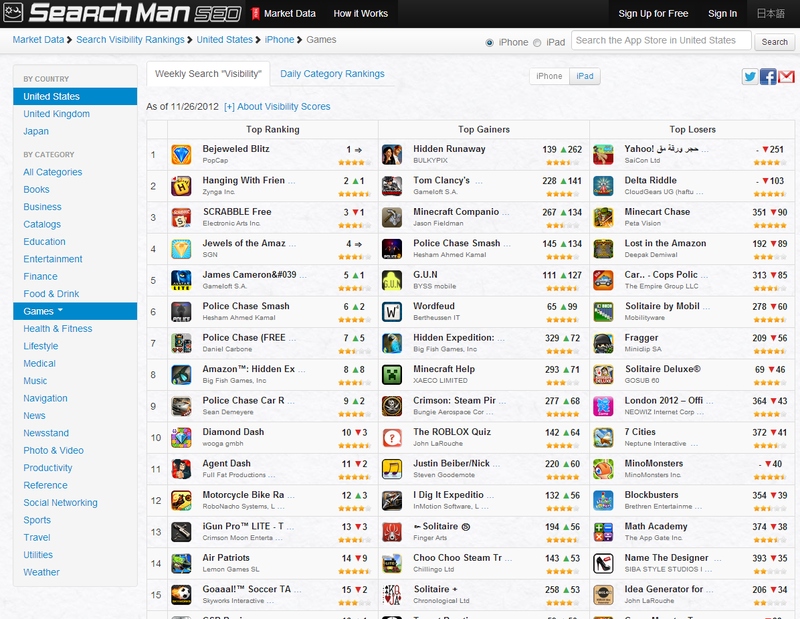This screenshot has width=800, height=619.
Task: Open the Yahoo! app icon in Top Losers
Action: coord(603,155)
